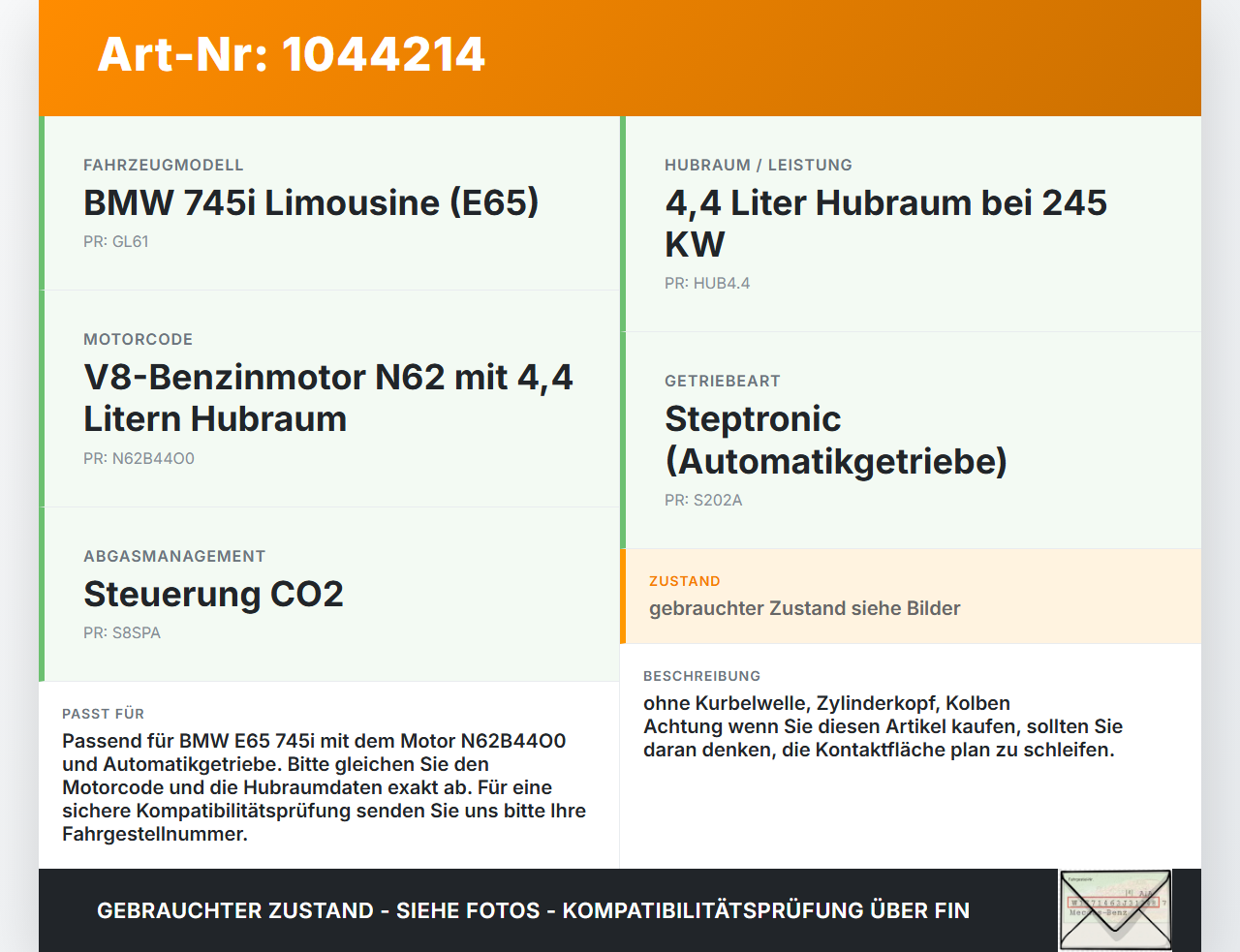Click the Passt für compatibility paragraph
1240x952 pixels.
(x=324, y=787)
